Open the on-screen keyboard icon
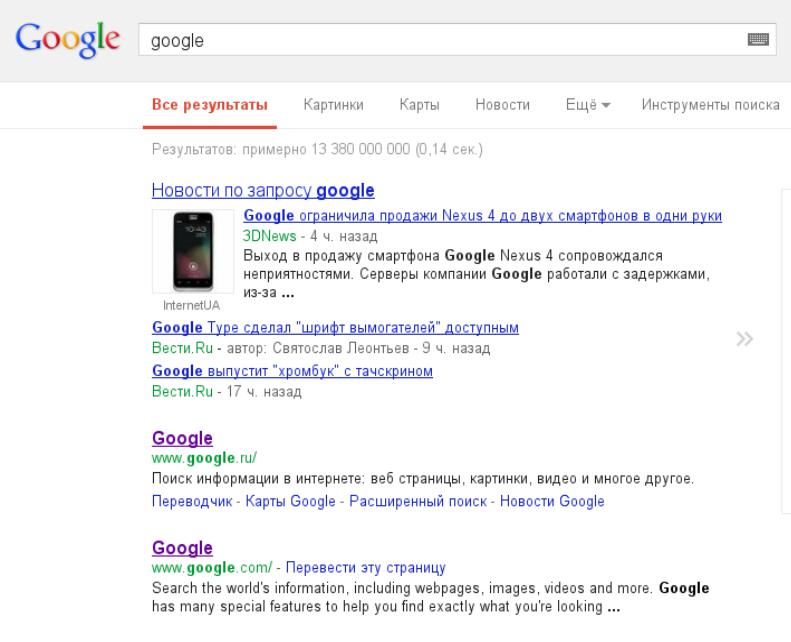This screenshot has height=642, width=791. click(758, 39)
